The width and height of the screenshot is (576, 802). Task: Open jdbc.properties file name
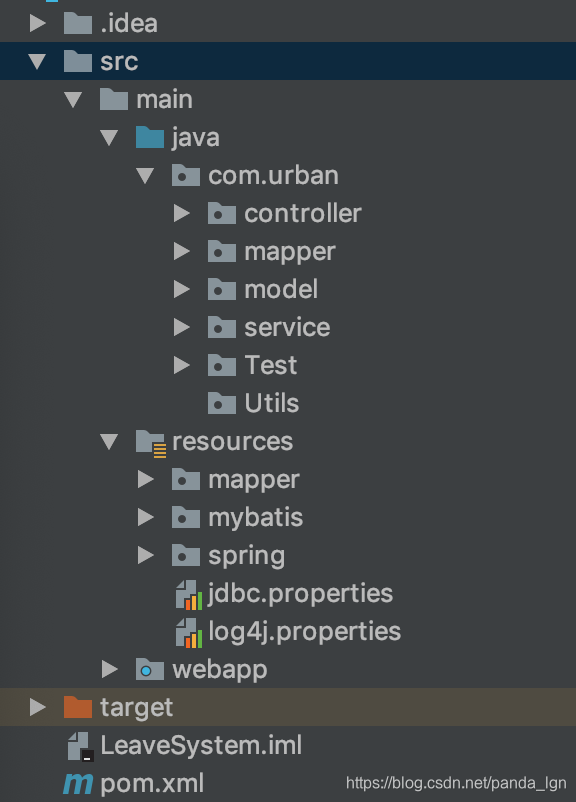pos(300,594)
